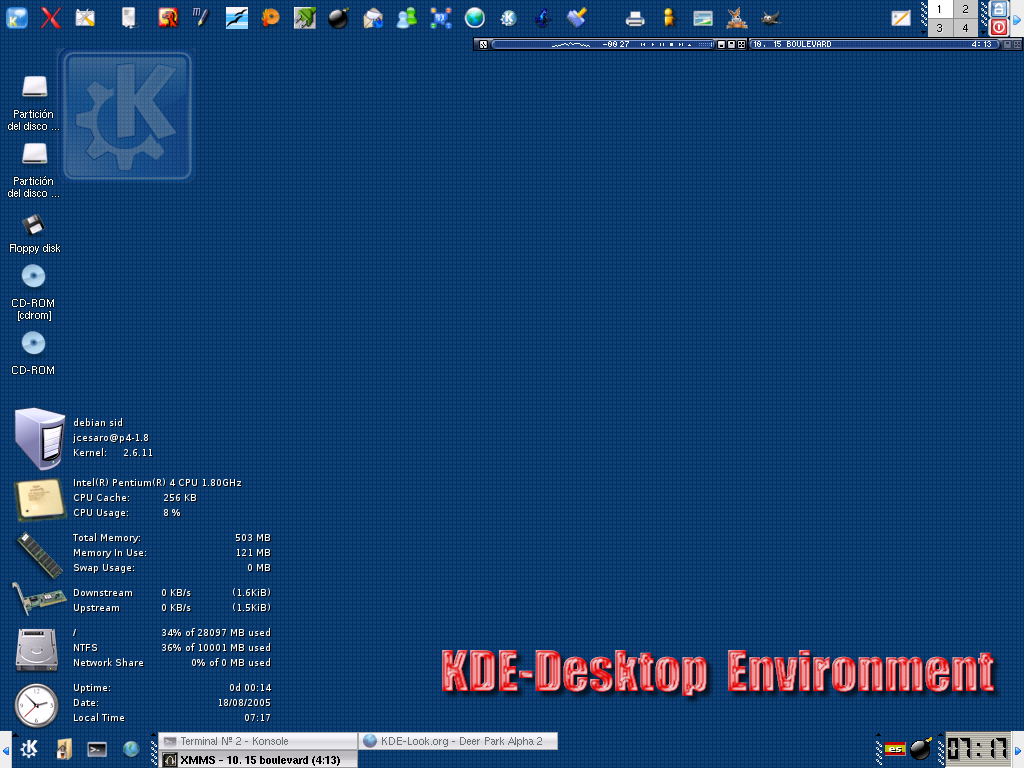The image size is (1024, 768).
Task: Open the yellow figure icon
Action: point(669,18)
